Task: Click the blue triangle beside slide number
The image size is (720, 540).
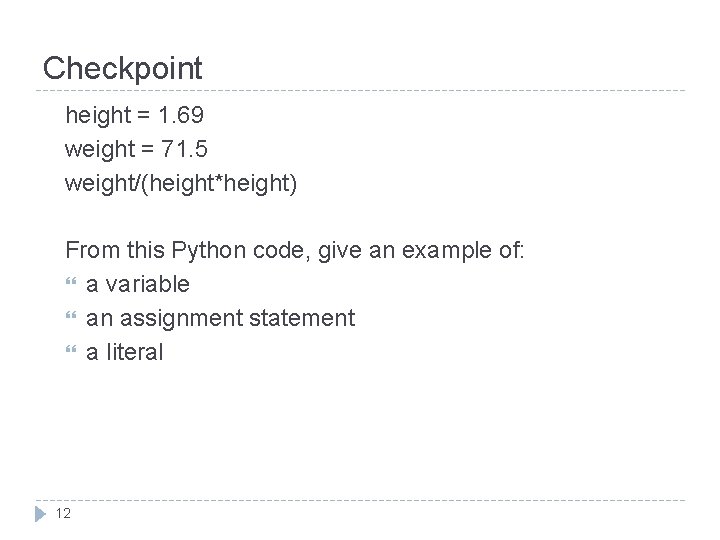Action: click(x=40, y=514)
